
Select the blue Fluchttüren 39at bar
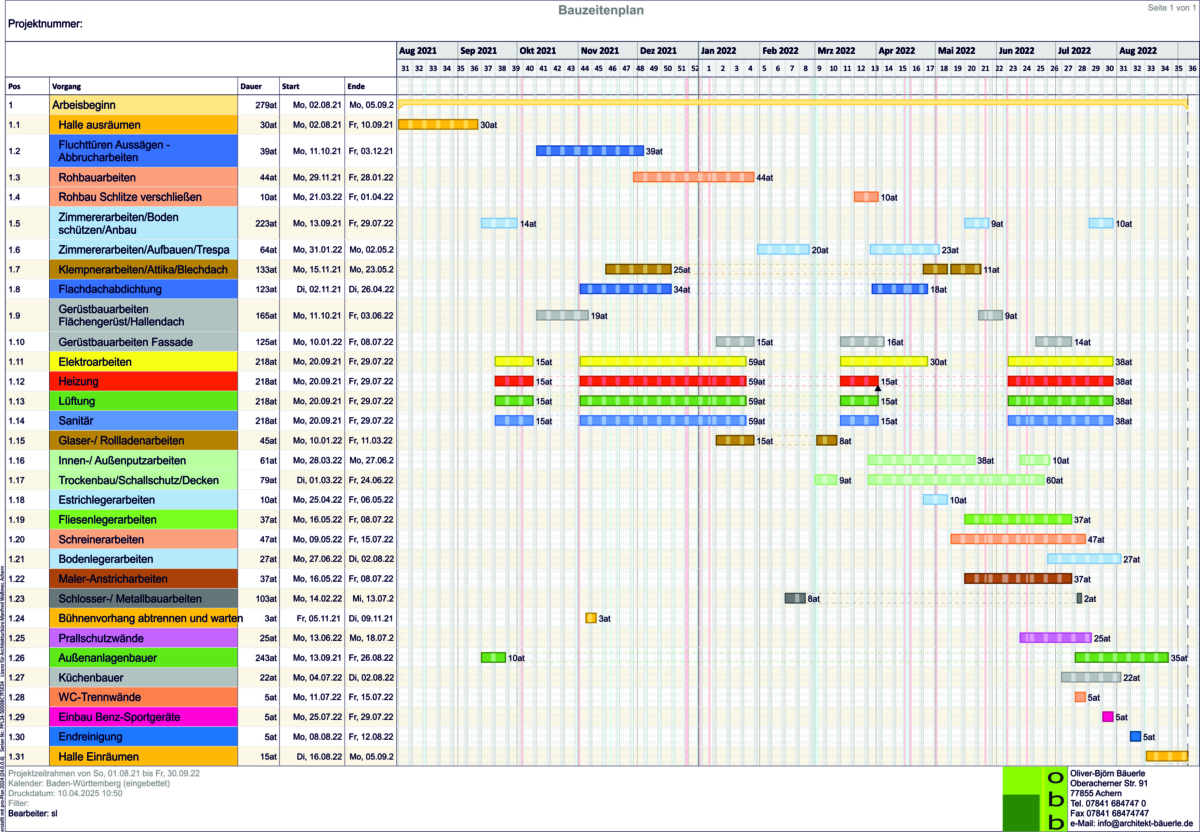590,151
